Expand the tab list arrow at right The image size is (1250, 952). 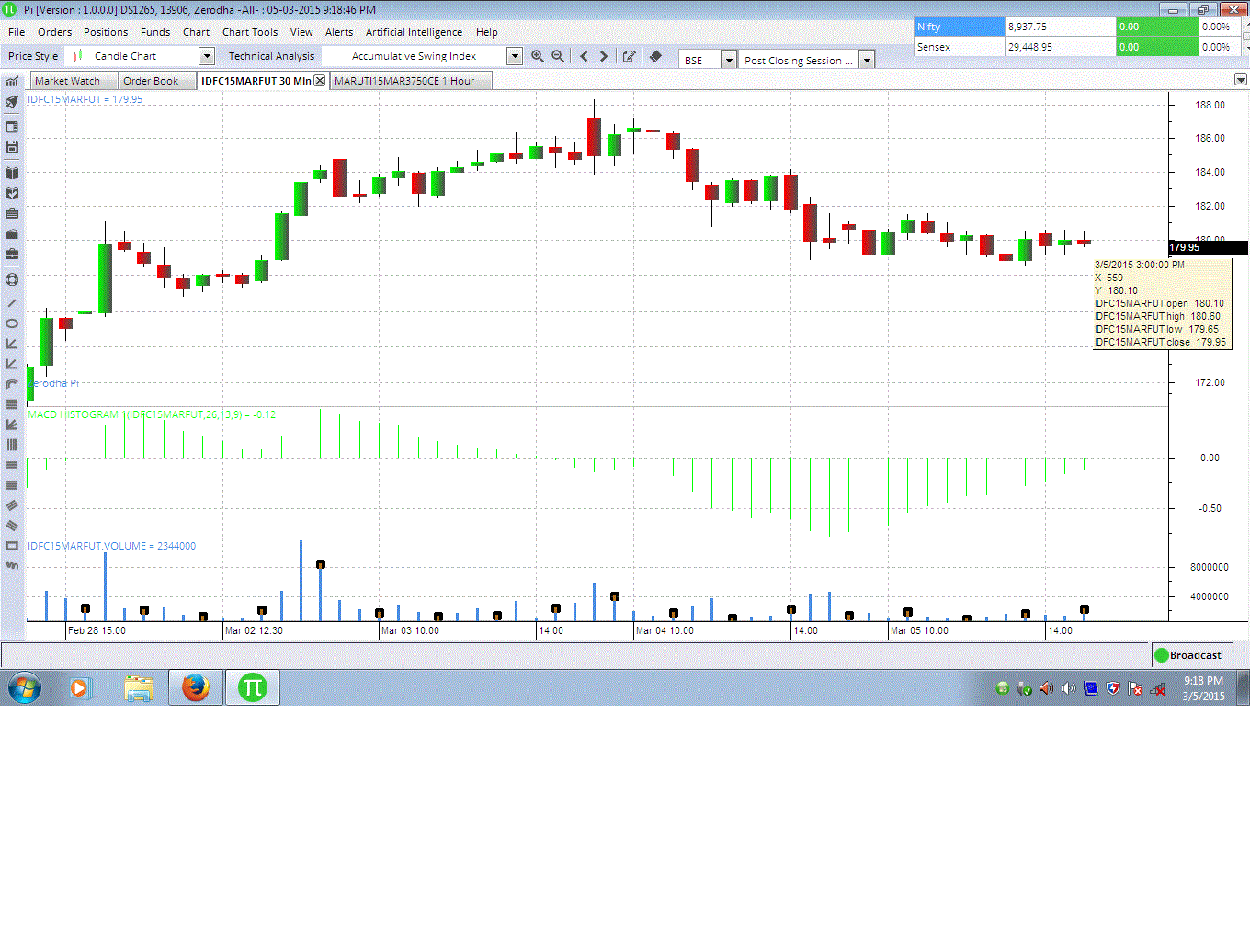(x=1241, y=80)
